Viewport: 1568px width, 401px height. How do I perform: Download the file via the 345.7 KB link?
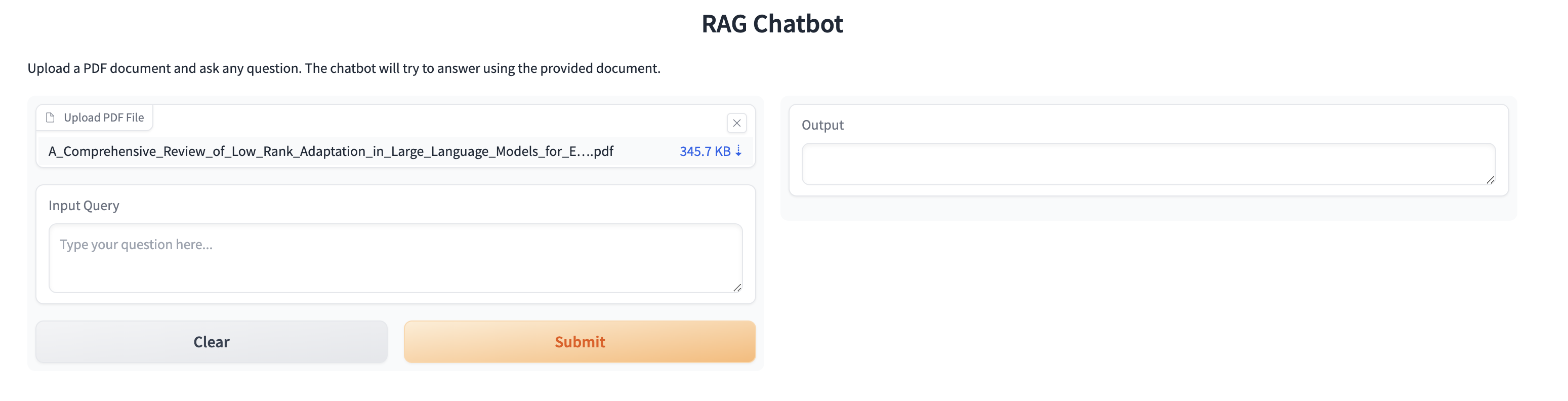pos(705,151)
